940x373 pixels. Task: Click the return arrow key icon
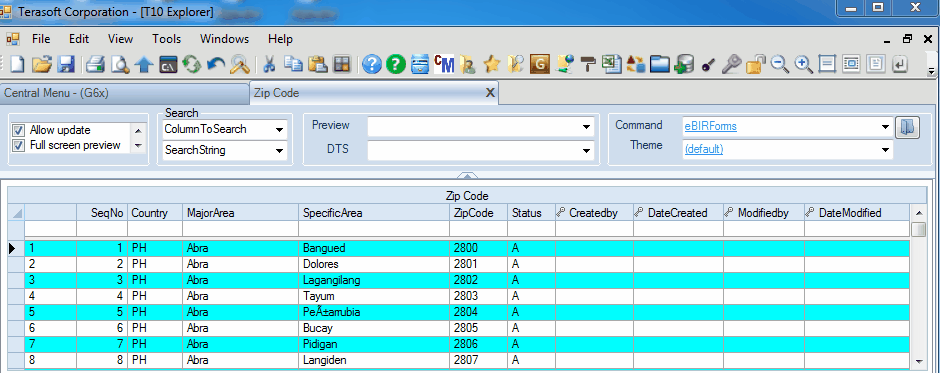(x=900, y=64)
